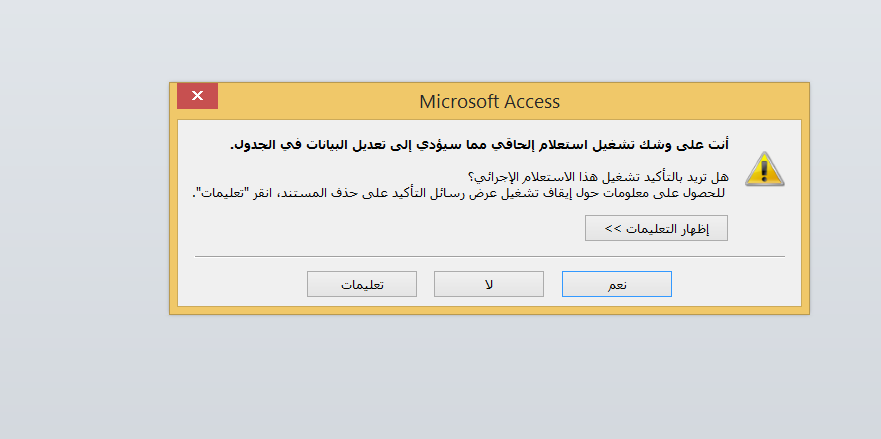Click the question line beginning هل تريد
This screenshot has height=439, width=881.
(x=598, y=176)
